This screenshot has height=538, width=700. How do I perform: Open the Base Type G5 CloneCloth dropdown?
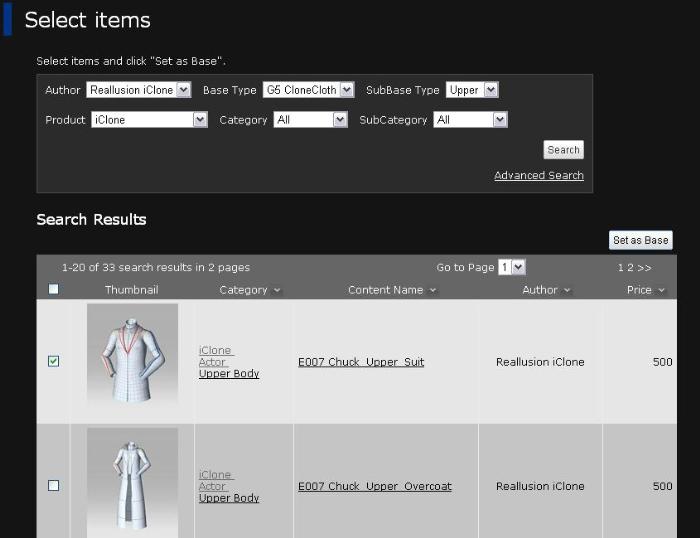[308, 90]
